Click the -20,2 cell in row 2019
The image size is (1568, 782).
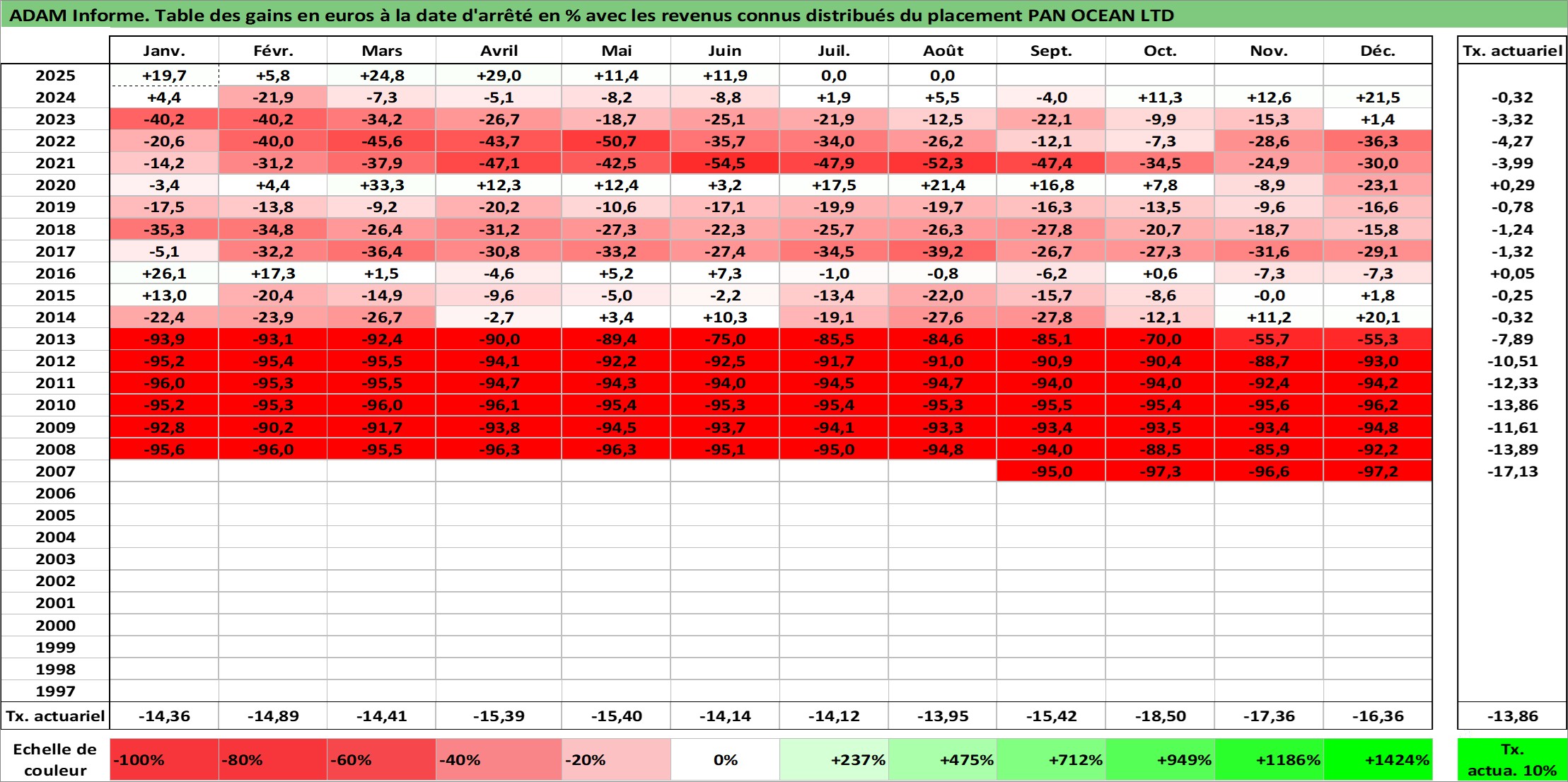(499, 207)
